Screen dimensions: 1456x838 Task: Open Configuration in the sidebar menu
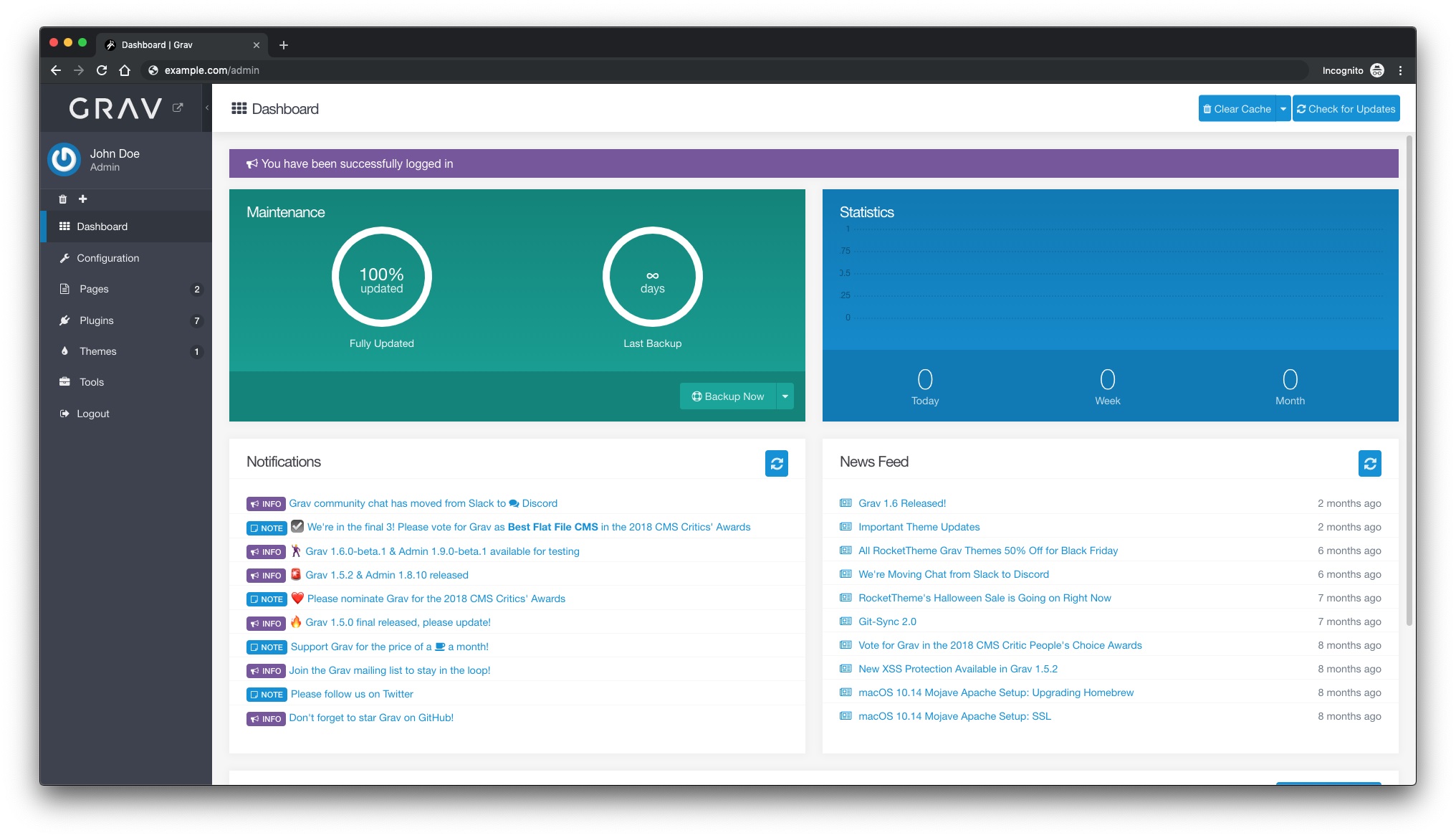click(x=107, y=258)
